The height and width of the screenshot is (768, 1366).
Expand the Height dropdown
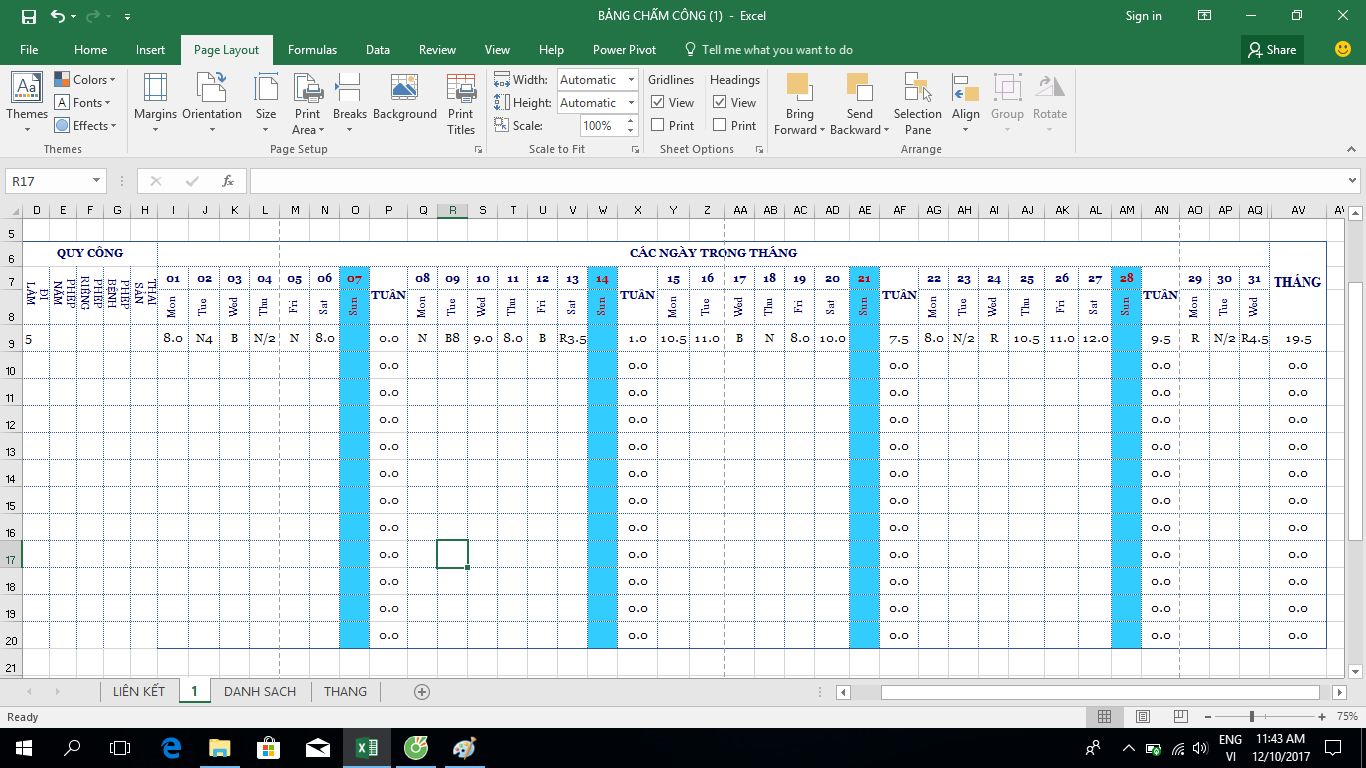tap(631, 103)
